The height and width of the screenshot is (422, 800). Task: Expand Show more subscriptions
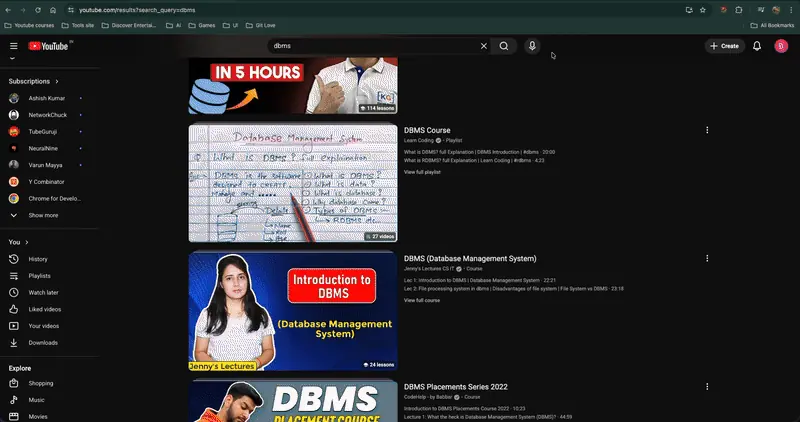pyautogui.click(x=42, y=215)
